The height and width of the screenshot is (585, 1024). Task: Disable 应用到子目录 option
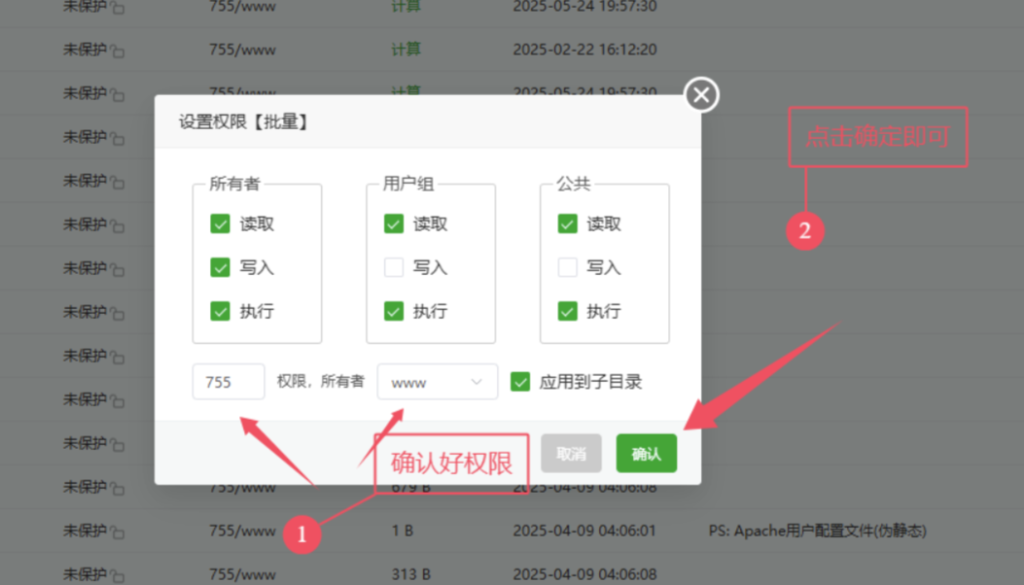pos(520,381)
